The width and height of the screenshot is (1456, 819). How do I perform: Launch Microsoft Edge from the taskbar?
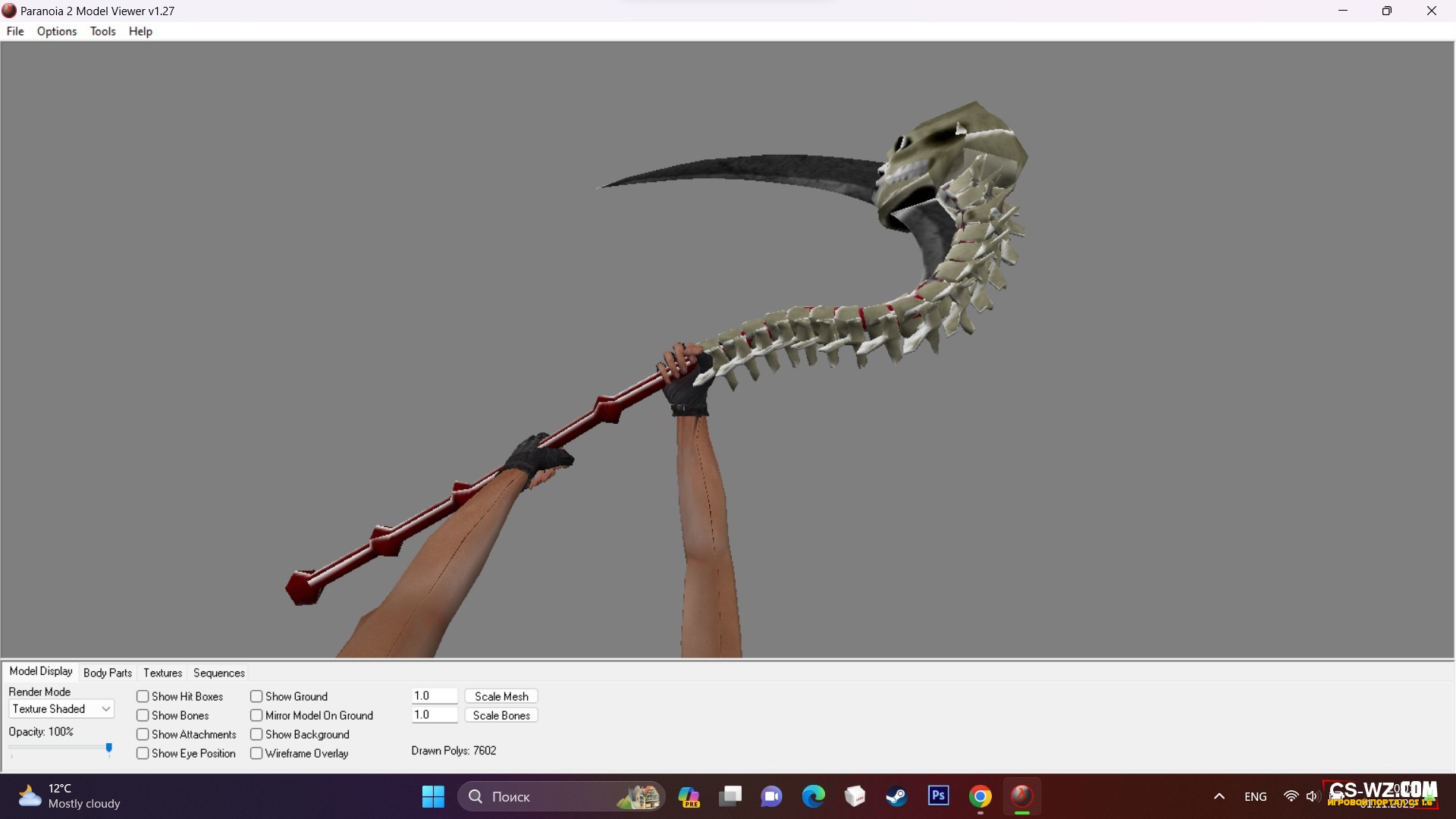(x=814, y=796)
